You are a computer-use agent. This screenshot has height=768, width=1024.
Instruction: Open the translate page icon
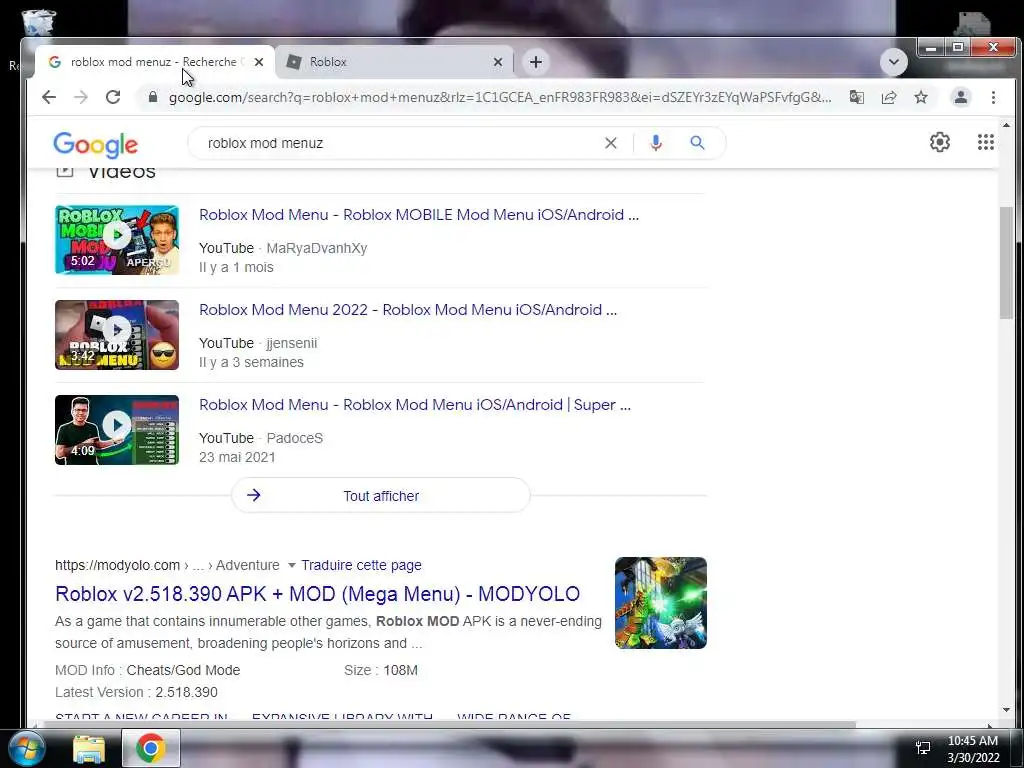(x=857, y=97)
